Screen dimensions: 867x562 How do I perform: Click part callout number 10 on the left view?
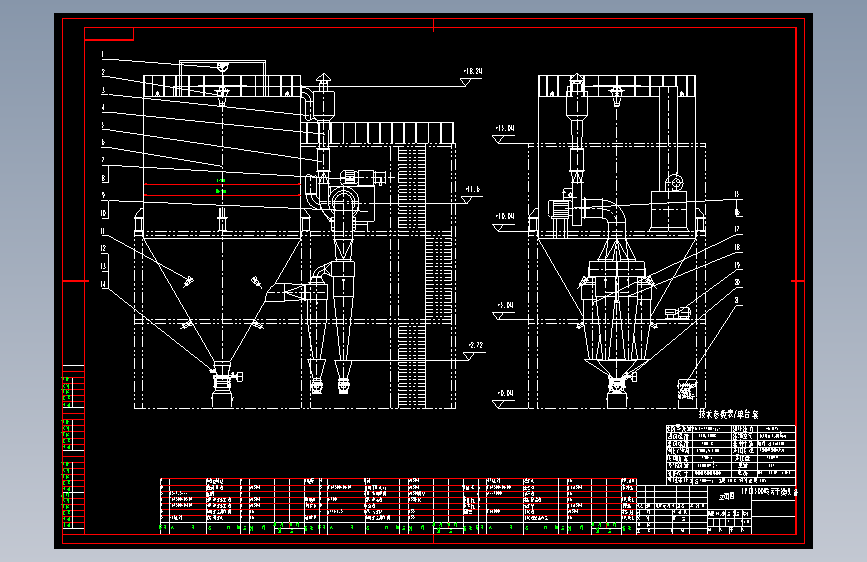point(103,213)
